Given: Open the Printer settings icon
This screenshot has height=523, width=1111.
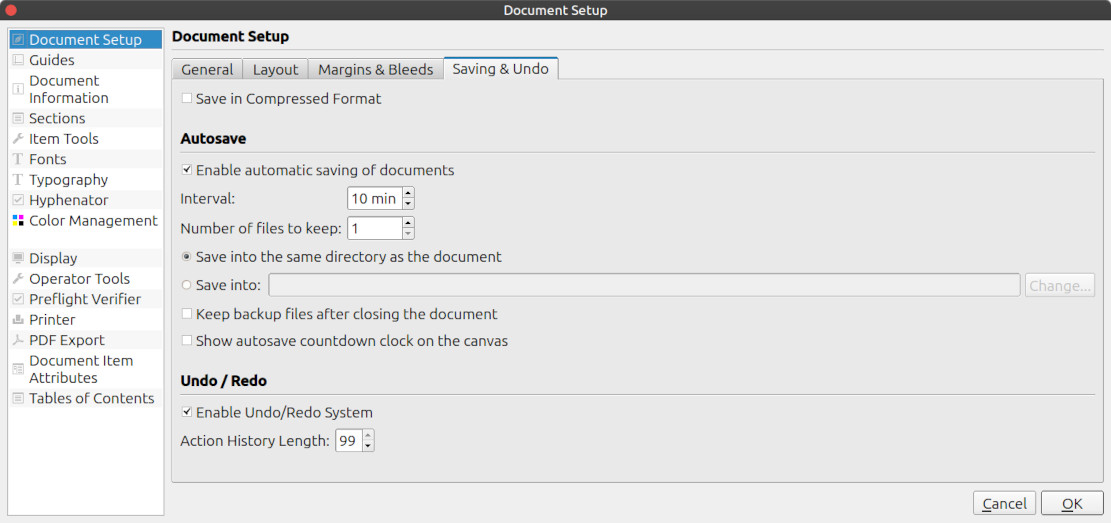Looking at the screenshot, I should (x=18, y=320).
